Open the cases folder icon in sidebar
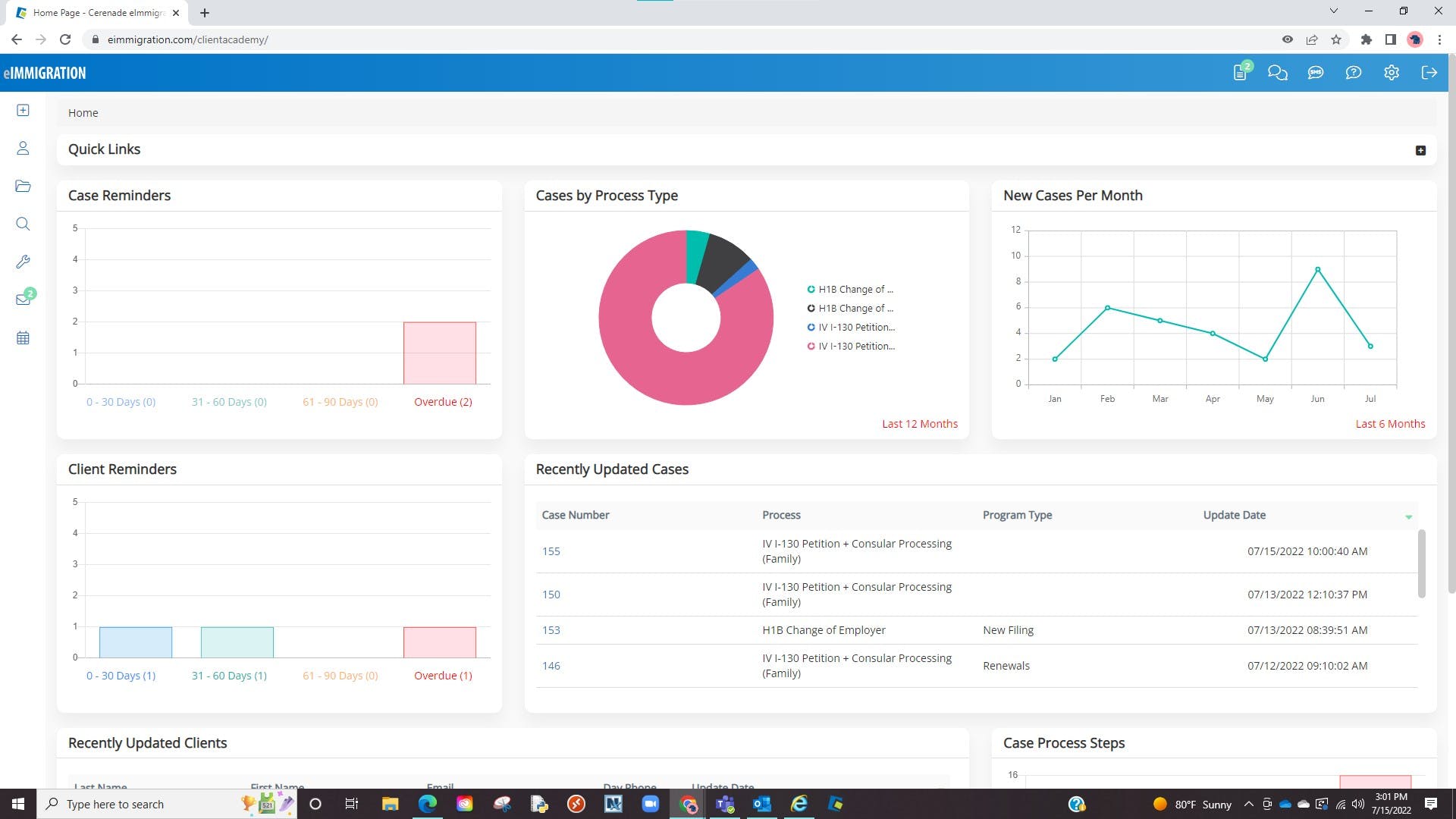 click(23, 187)
